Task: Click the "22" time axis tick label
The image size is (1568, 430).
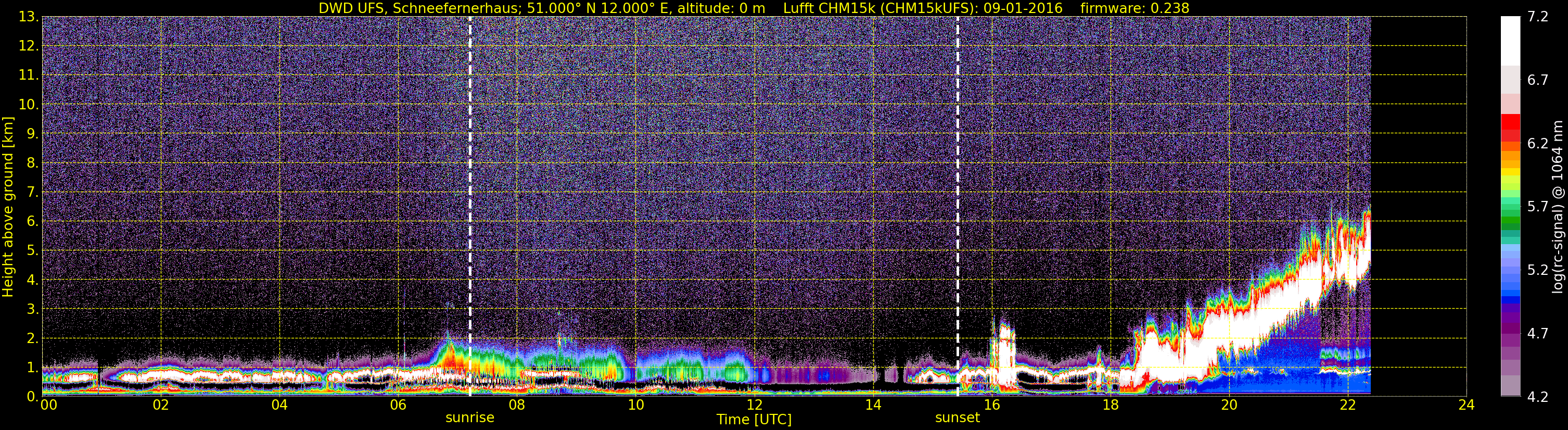Action: pyautogui.click(x=1348, y=406)
